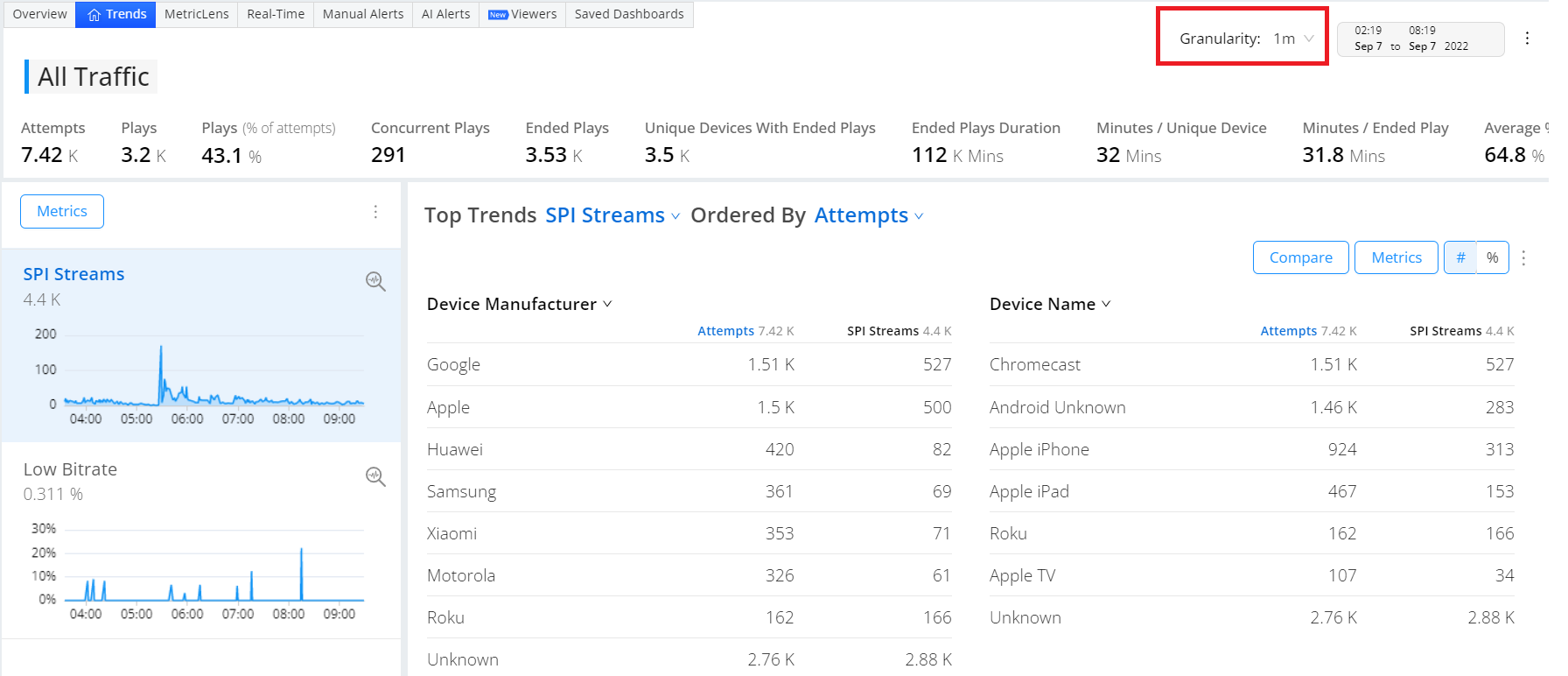1568x676 pixels.
Task: Click the home icon on Trends tab
Action: click(x=94, y=15)
